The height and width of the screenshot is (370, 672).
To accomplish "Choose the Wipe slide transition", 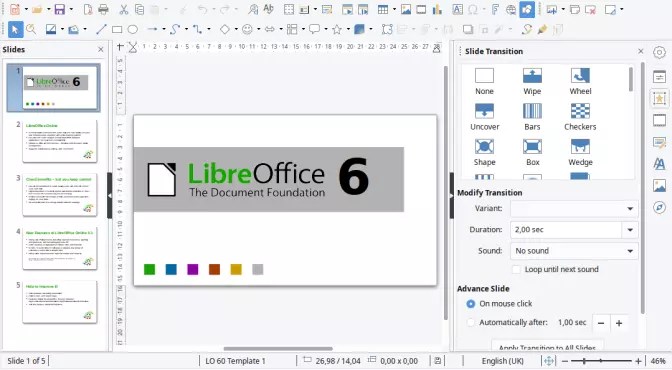I will click(x=532, y=82).
